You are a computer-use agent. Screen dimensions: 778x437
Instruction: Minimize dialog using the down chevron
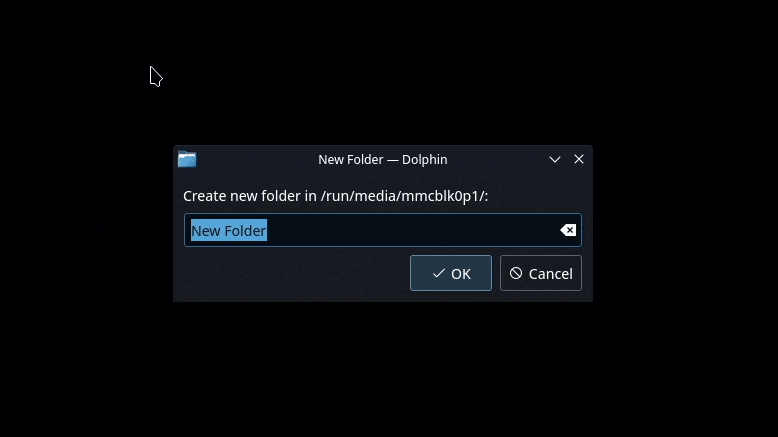pyautogui.click(x=555, y=159)
